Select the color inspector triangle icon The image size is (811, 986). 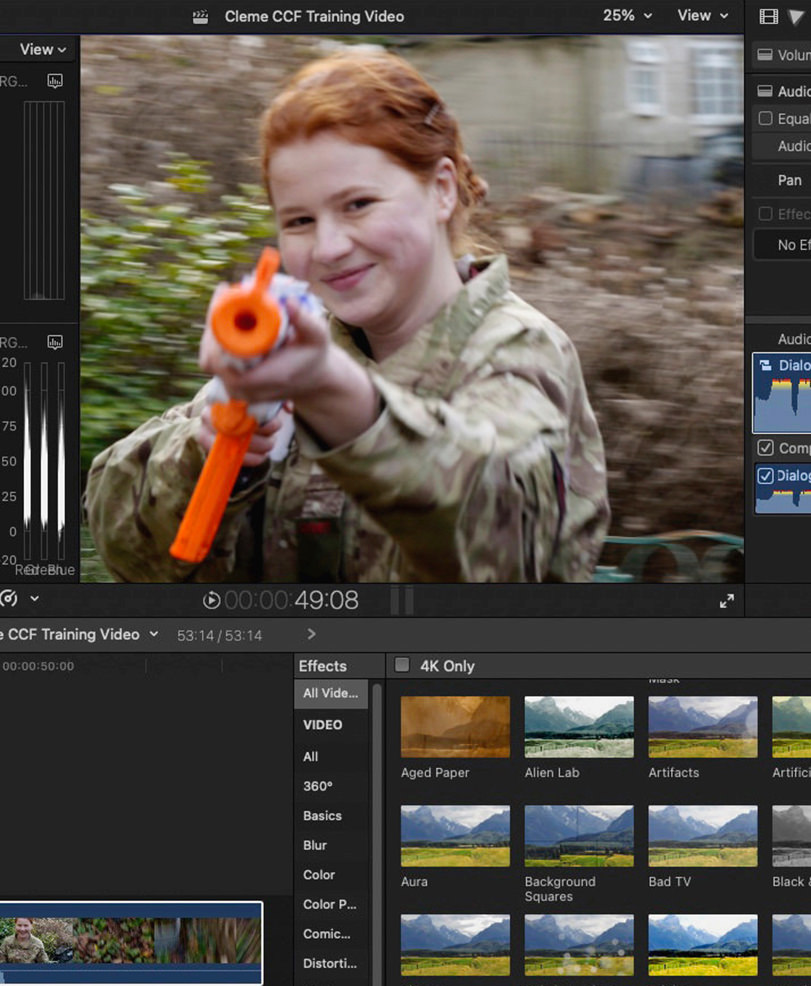point(796,17)
